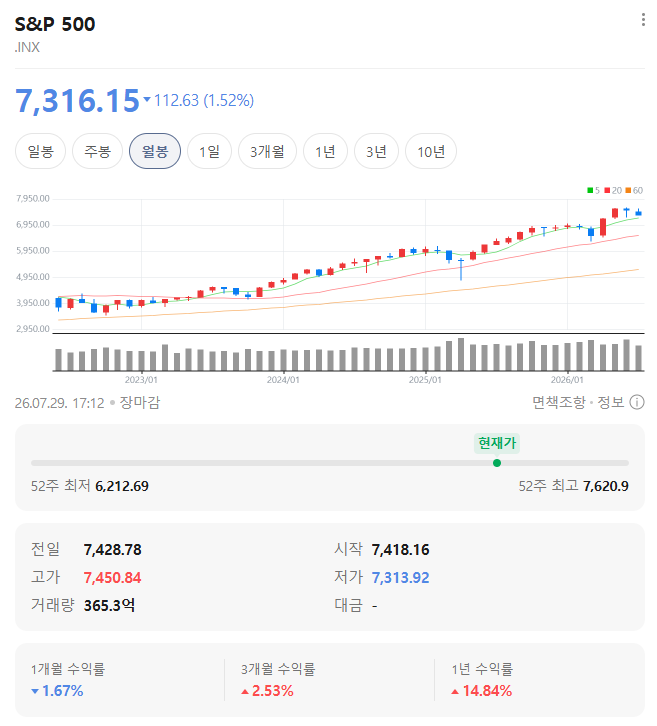
Task: Switch chart to 10년 range
Action: [x=431, y=151]
